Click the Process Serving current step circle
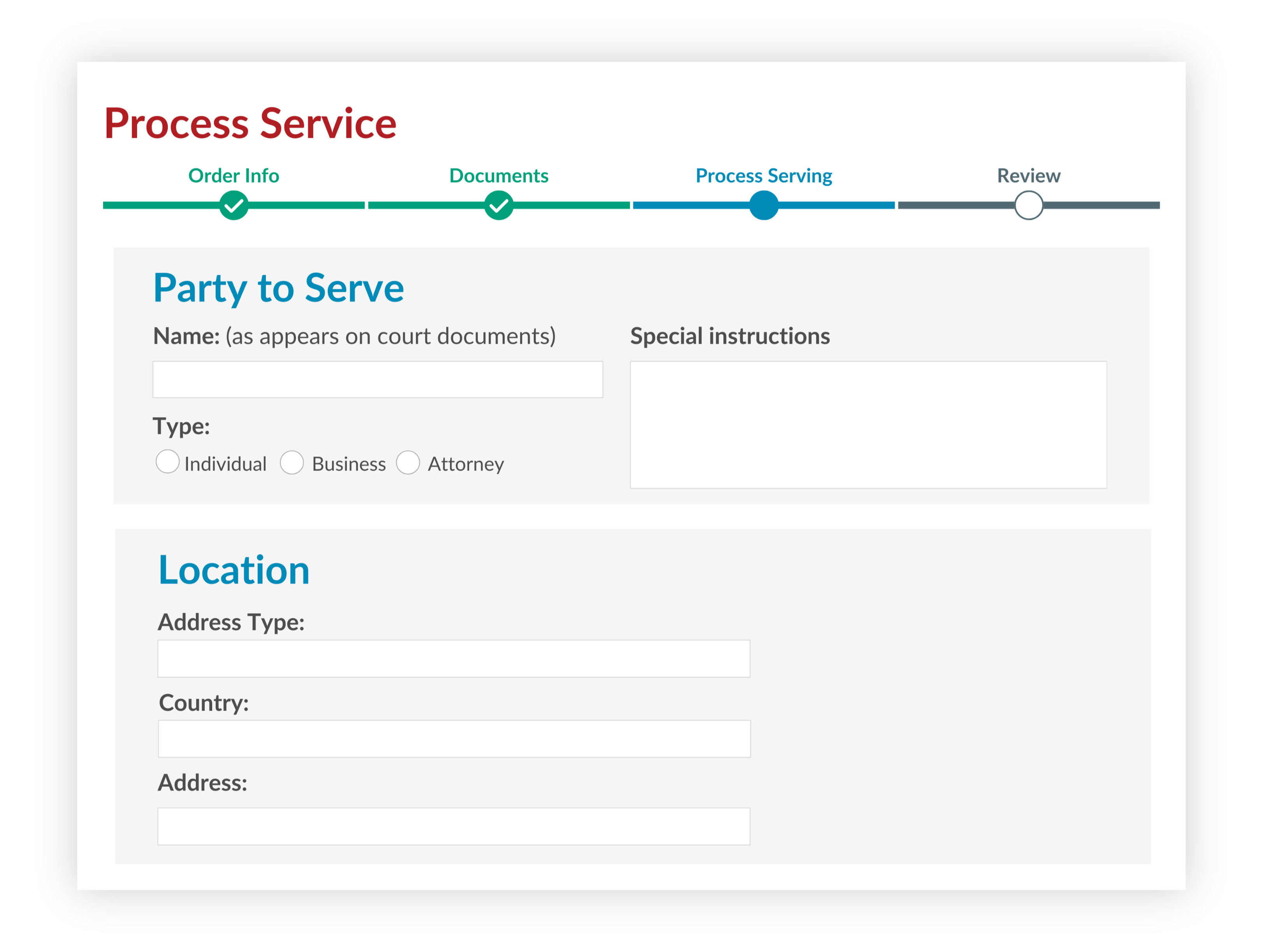This screenshot has height=952, width=1263. 764,206
